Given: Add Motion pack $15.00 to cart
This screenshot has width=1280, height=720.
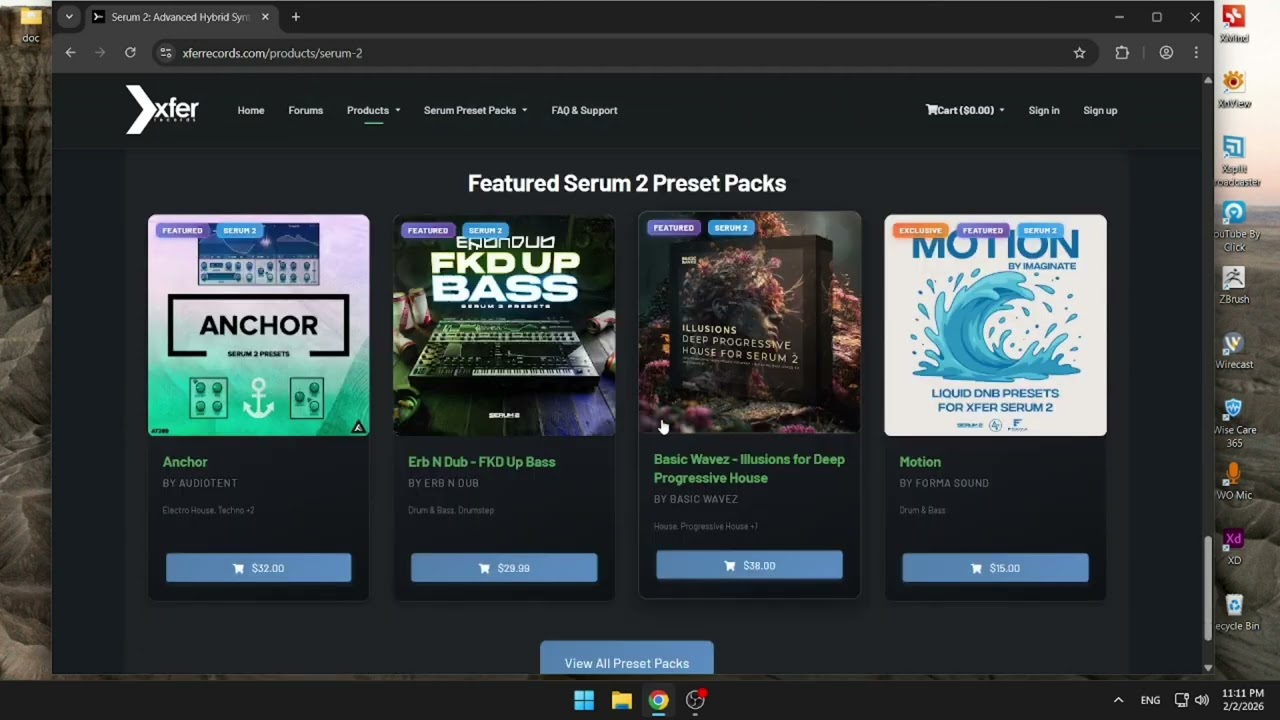Looking at the screenshot, I should coord(995,568).
